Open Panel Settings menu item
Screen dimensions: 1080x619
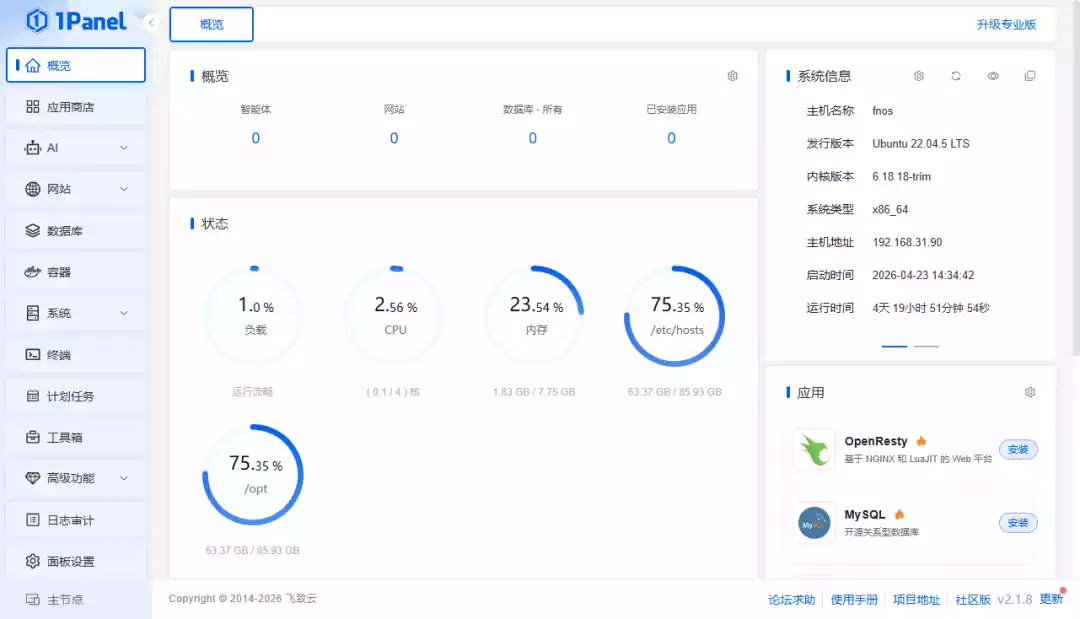[75, 562]
